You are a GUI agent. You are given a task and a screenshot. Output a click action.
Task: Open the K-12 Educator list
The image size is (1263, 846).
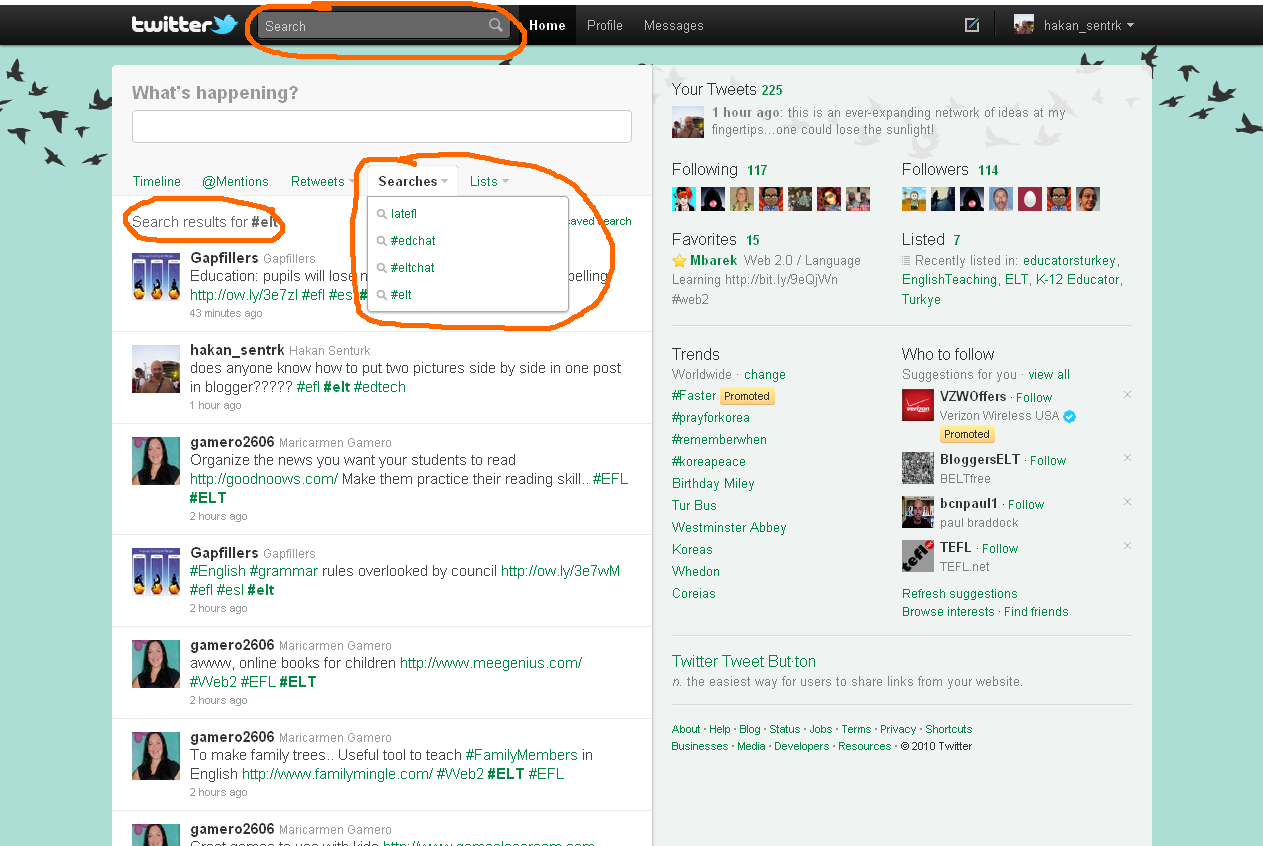(x=1077, y=279)
